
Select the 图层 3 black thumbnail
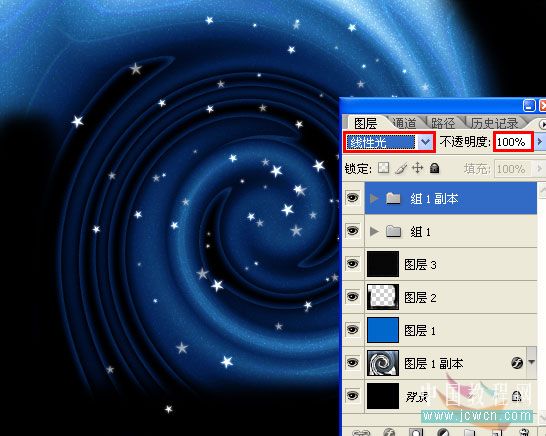tap(383, 264)
